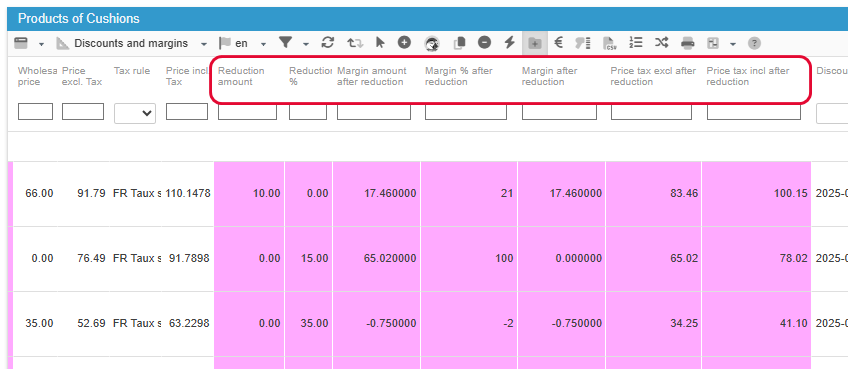Click the add-to-folder plus icon

[535, 43]
